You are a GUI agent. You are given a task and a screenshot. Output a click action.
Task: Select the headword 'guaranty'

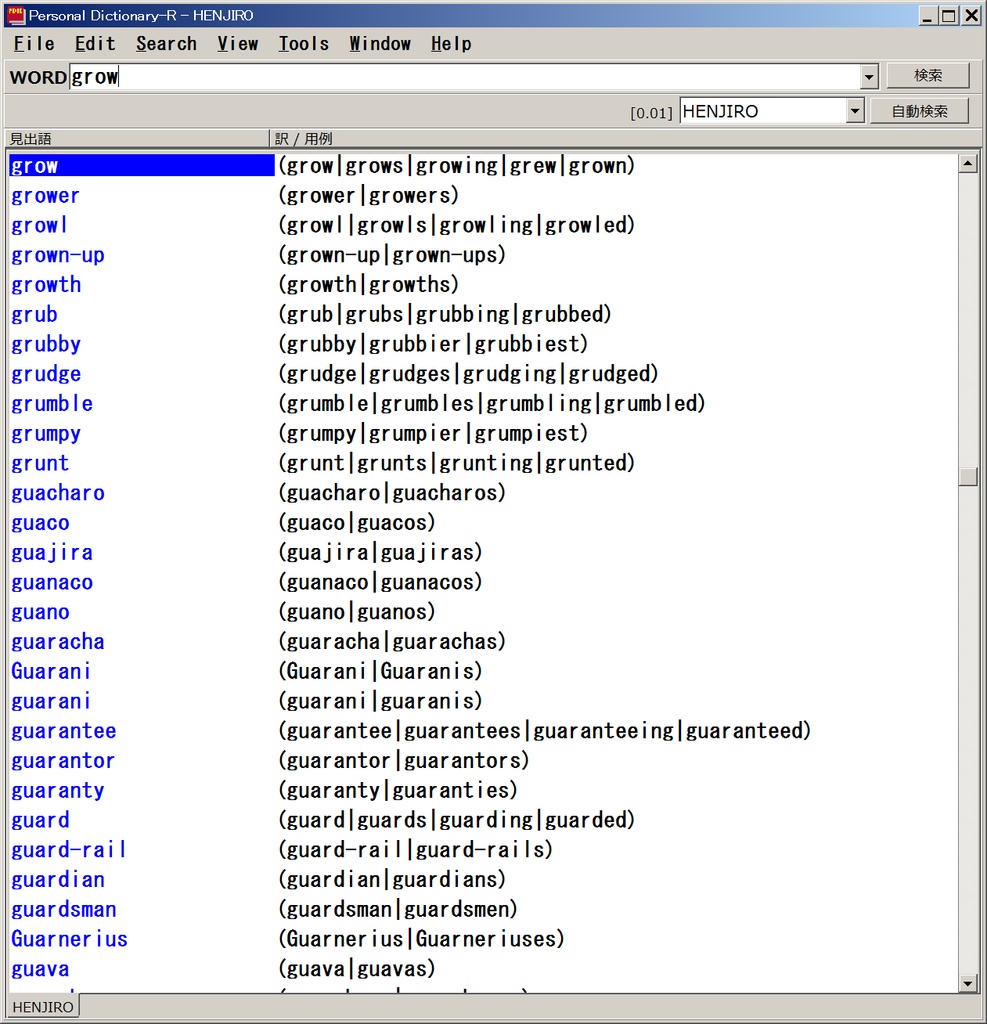pos(57,791)
